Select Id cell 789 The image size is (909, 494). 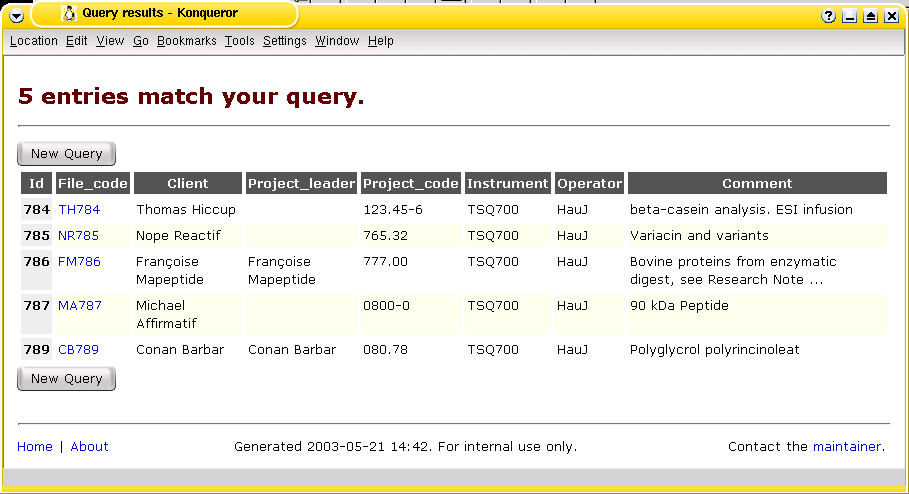tap(37, 350)
